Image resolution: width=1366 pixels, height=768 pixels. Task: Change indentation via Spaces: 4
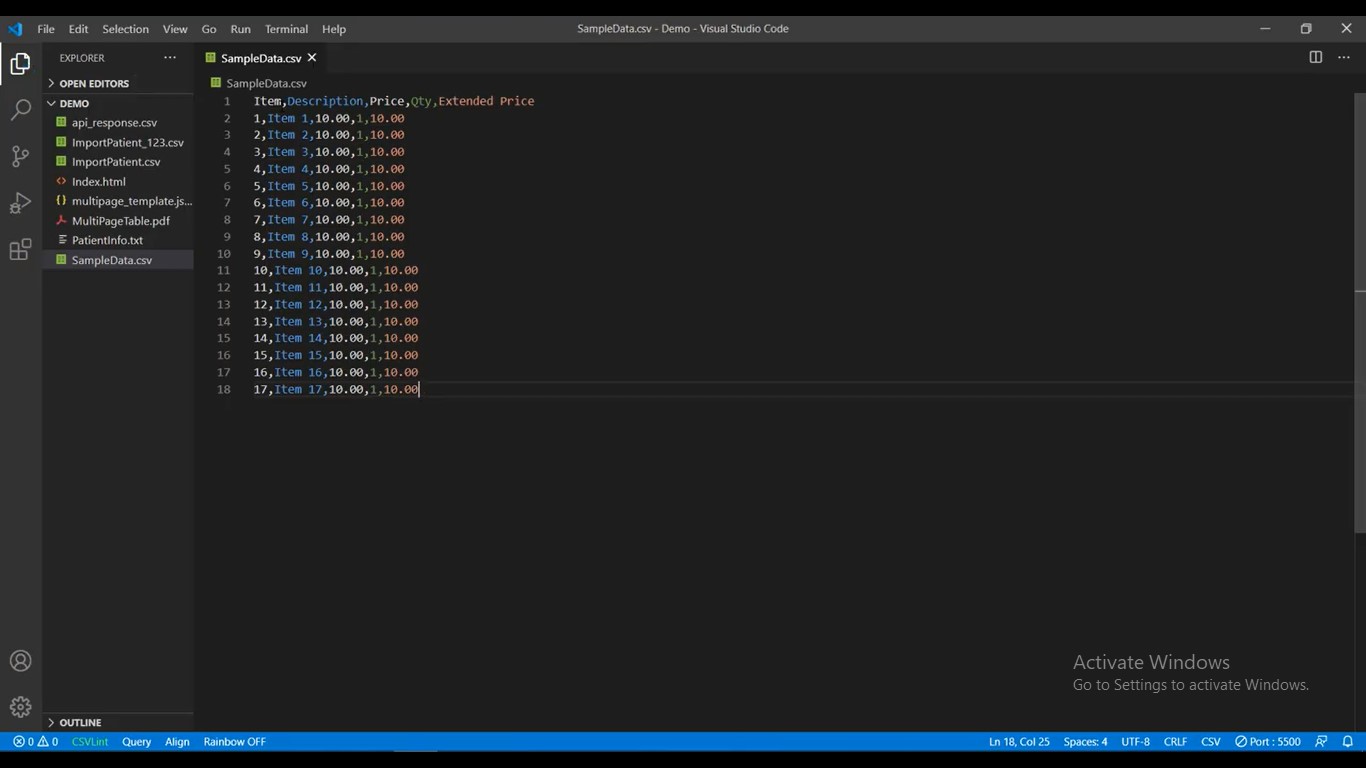coord(1085,742)
